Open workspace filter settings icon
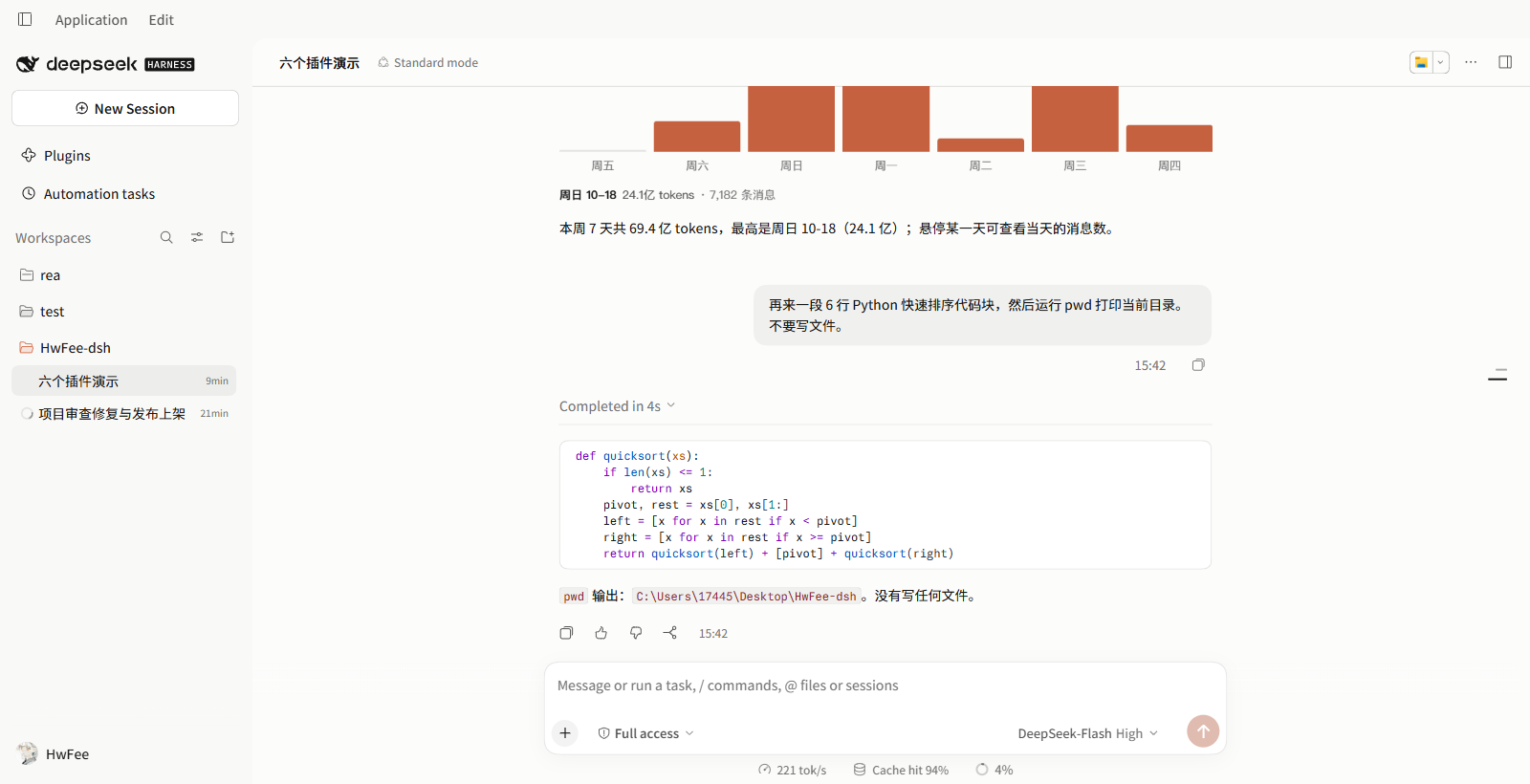This screenshot has height=784, width=1530. (x=197, y=237)
